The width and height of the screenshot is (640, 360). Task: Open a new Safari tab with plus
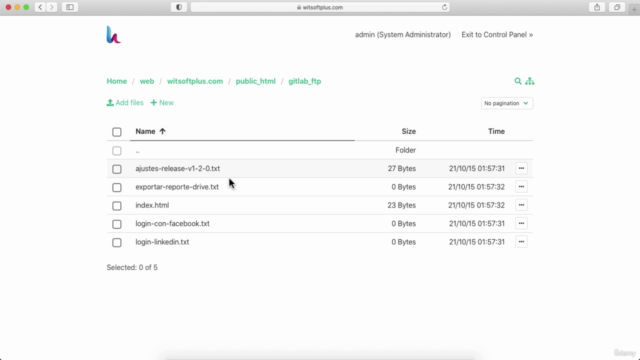pyautogui.click(x=634, y=9)
